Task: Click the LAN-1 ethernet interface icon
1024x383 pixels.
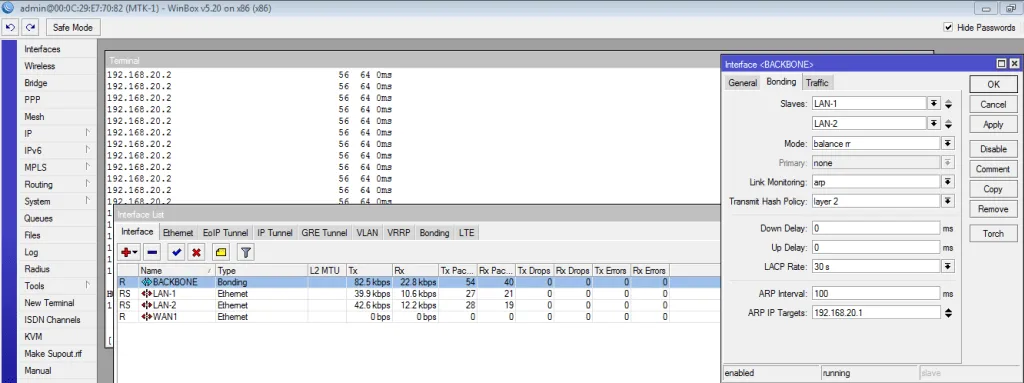Action: pyautogui.click(x=146, y=294)
